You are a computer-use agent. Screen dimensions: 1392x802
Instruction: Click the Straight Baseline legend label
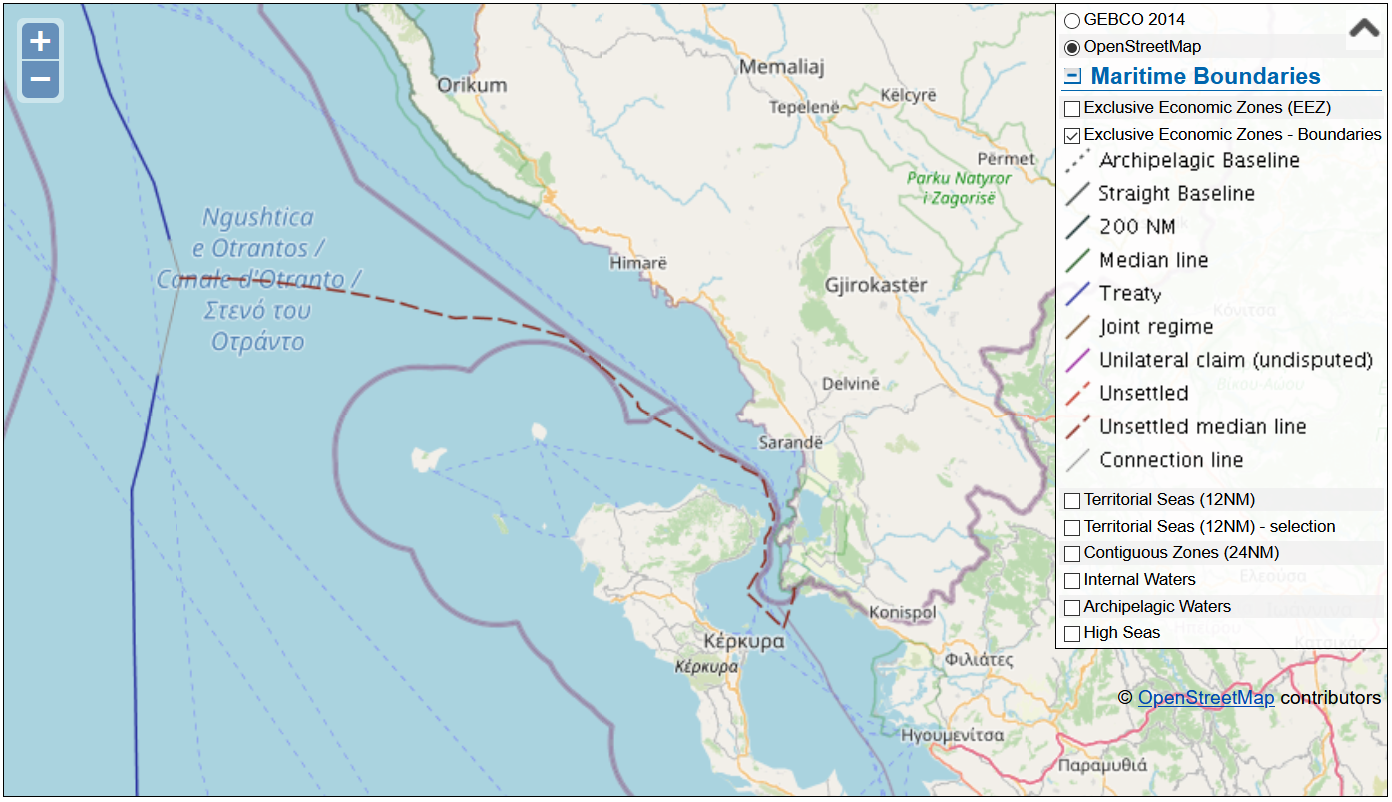[1176, 194]
